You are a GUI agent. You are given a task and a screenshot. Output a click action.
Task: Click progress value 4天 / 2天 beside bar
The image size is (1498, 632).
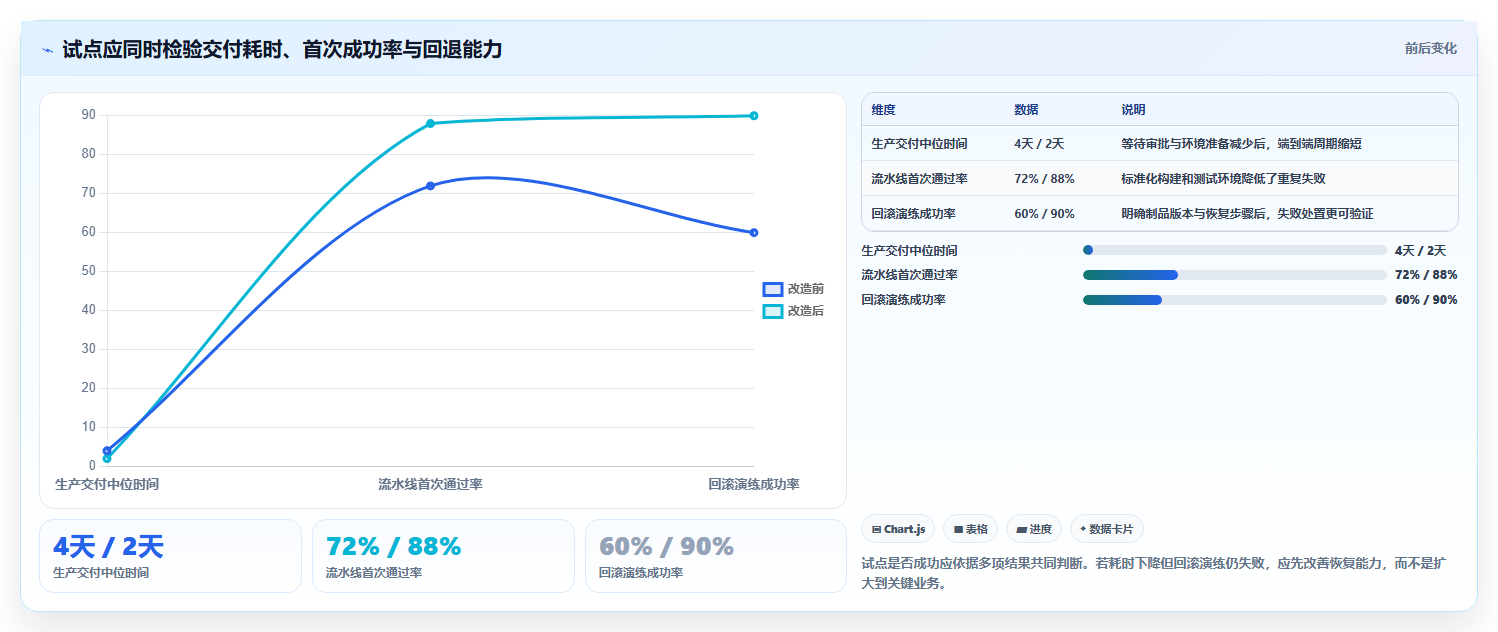coord(1421,250)
